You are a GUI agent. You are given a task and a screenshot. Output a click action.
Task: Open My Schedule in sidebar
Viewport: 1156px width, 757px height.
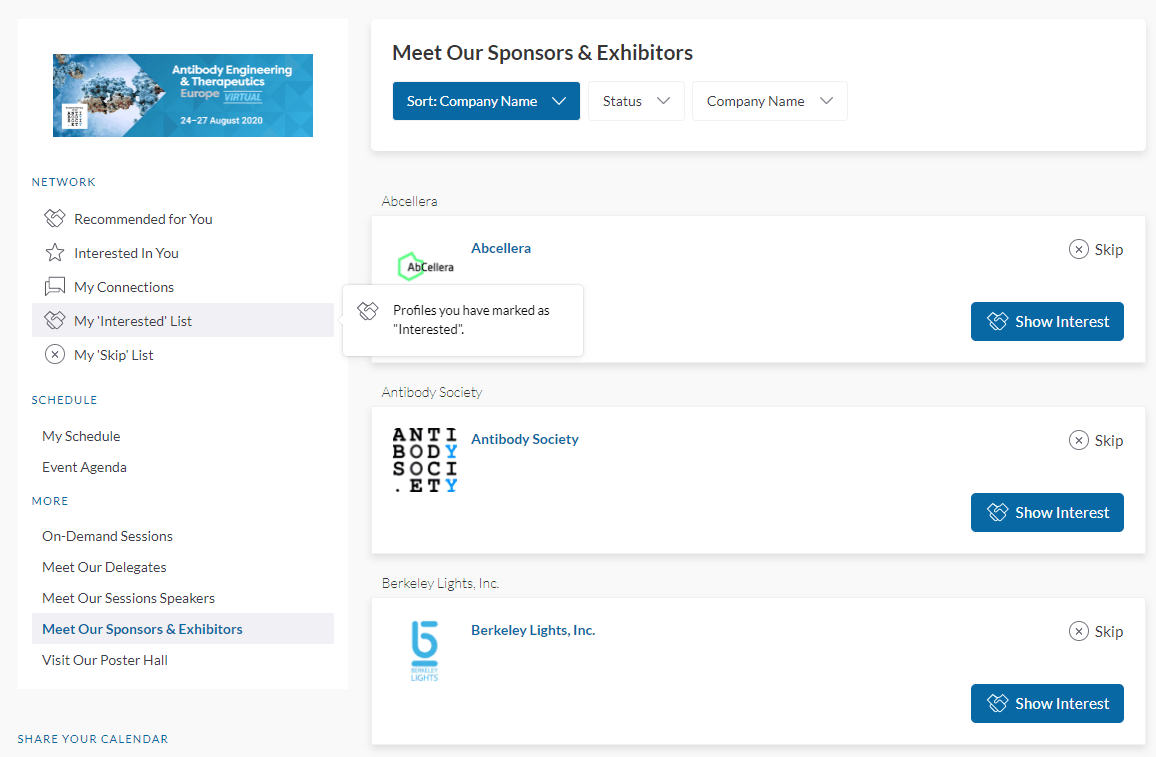point(81,436)
